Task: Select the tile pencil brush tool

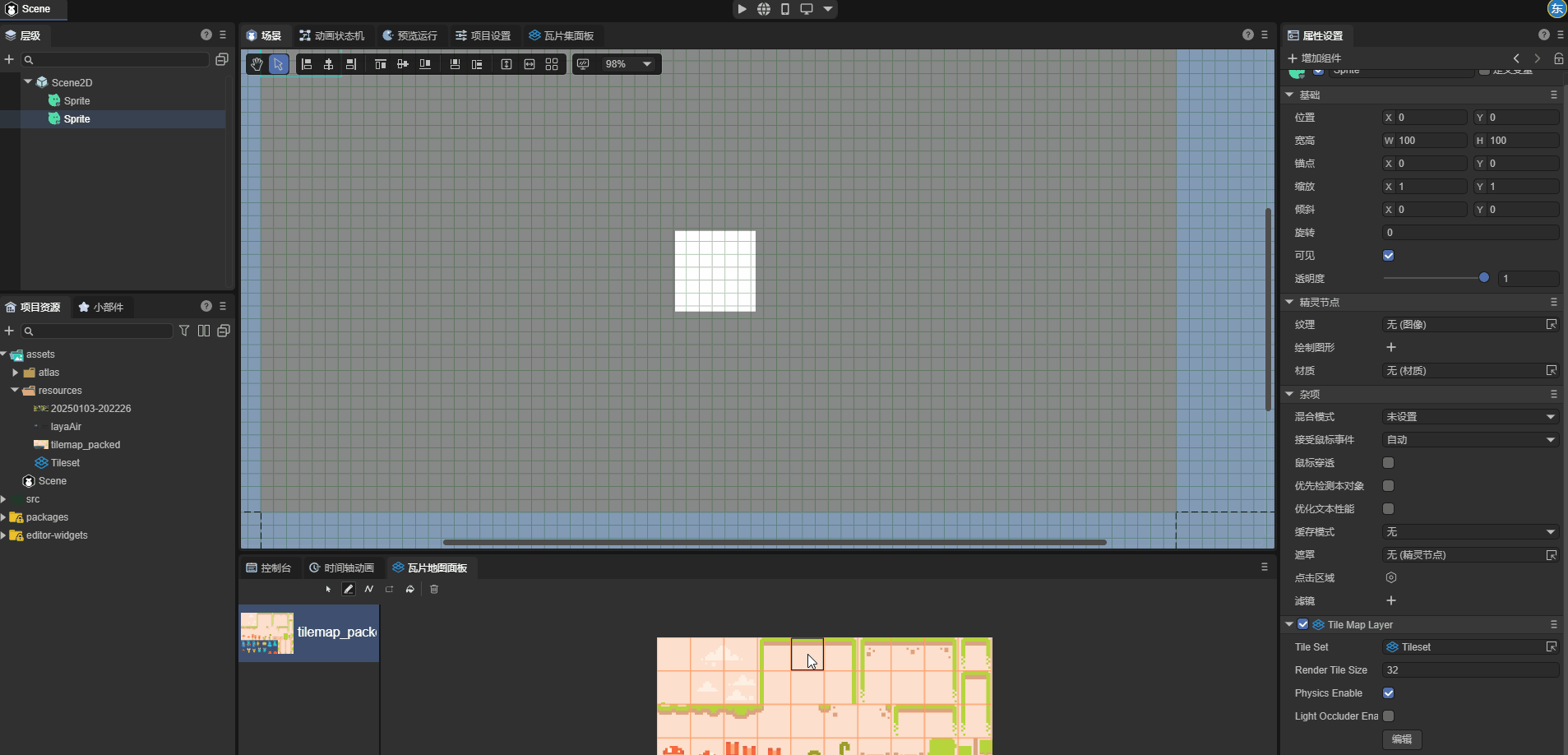Action: pos(349,589)
